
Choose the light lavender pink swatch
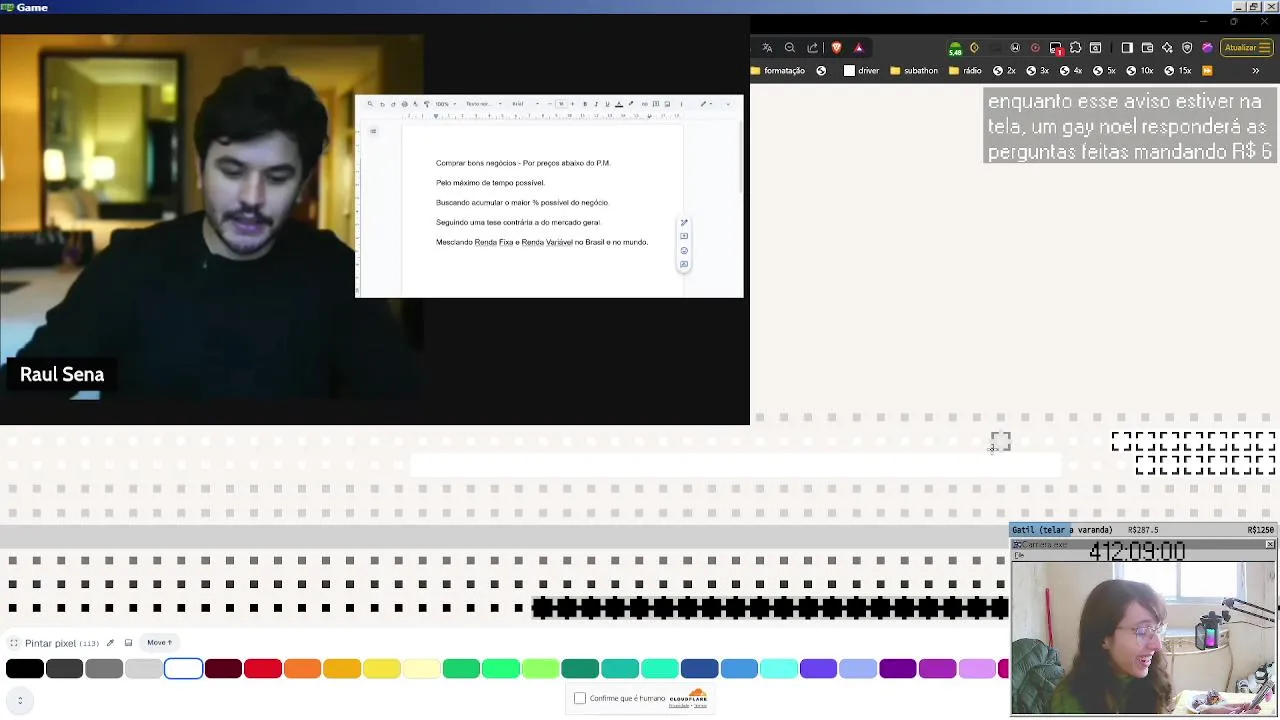(x=977, y=669)
